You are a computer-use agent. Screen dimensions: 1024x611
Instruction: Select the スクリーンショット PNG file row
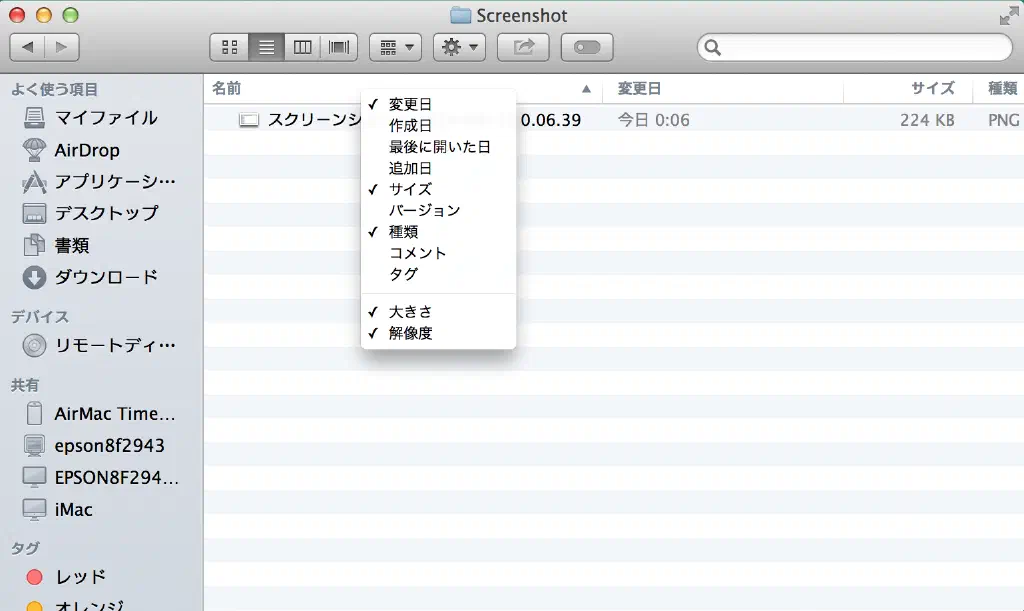click(300, 120)
